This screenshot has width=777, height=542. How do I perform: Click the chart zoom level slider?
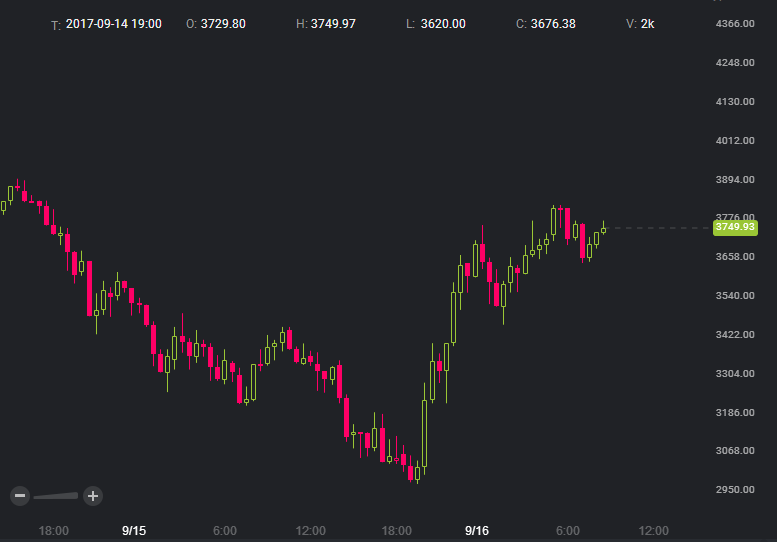pyautogui.click(x=56, y=495)
